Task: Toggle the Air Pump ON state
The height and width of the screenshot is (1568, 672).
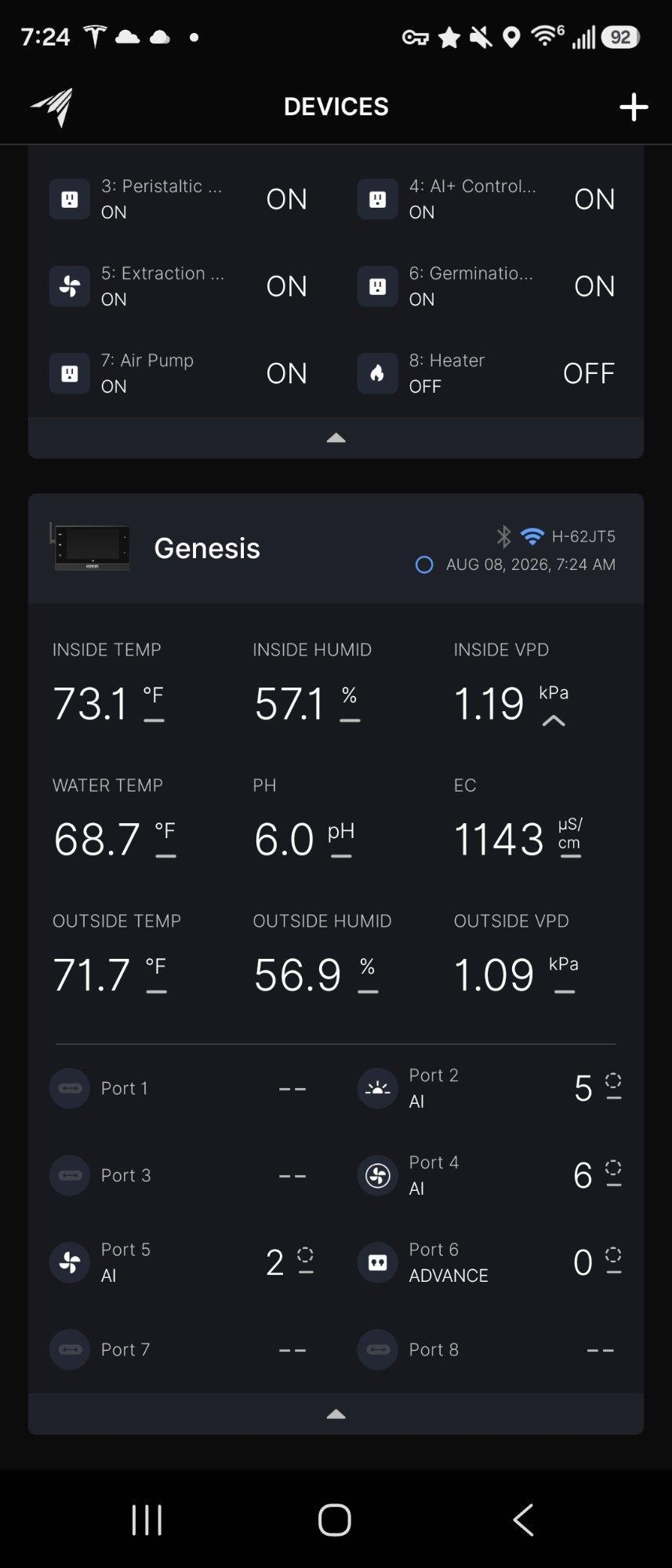Action: point(286,373)
